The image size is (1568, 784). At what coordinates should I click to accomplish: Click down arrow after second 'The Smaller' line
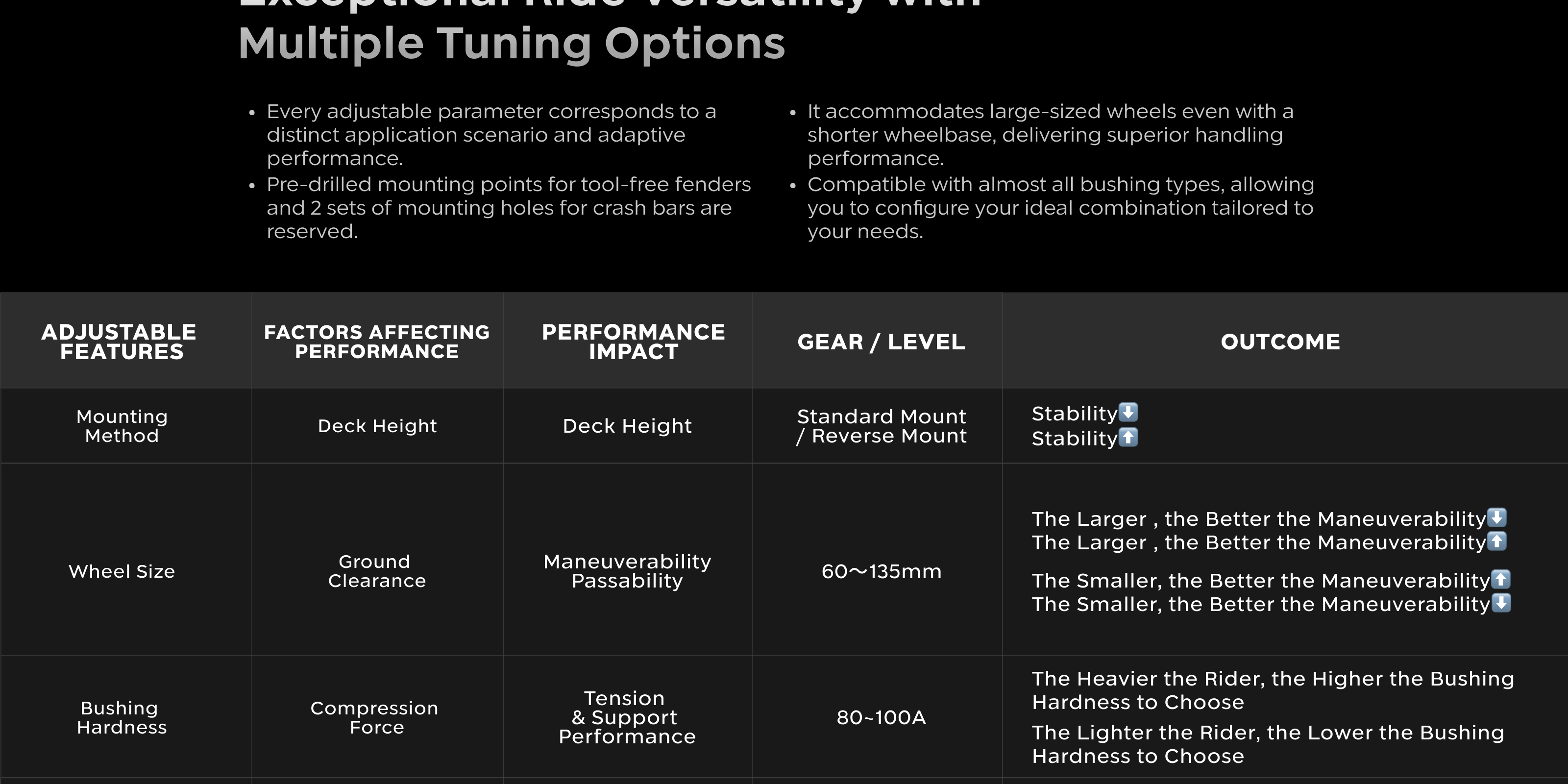pyautogui.click(x=1500, y=603)
